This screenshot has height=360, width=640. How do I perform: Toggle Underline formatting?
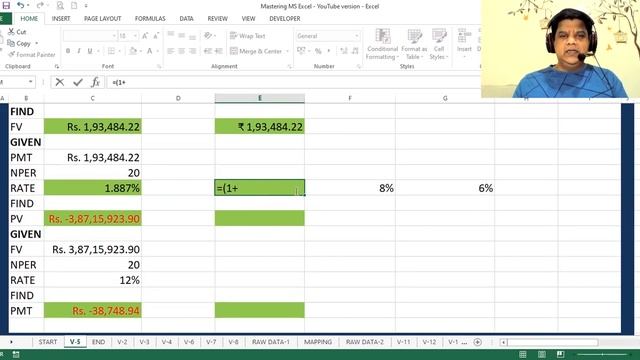(x=90, y=51)
